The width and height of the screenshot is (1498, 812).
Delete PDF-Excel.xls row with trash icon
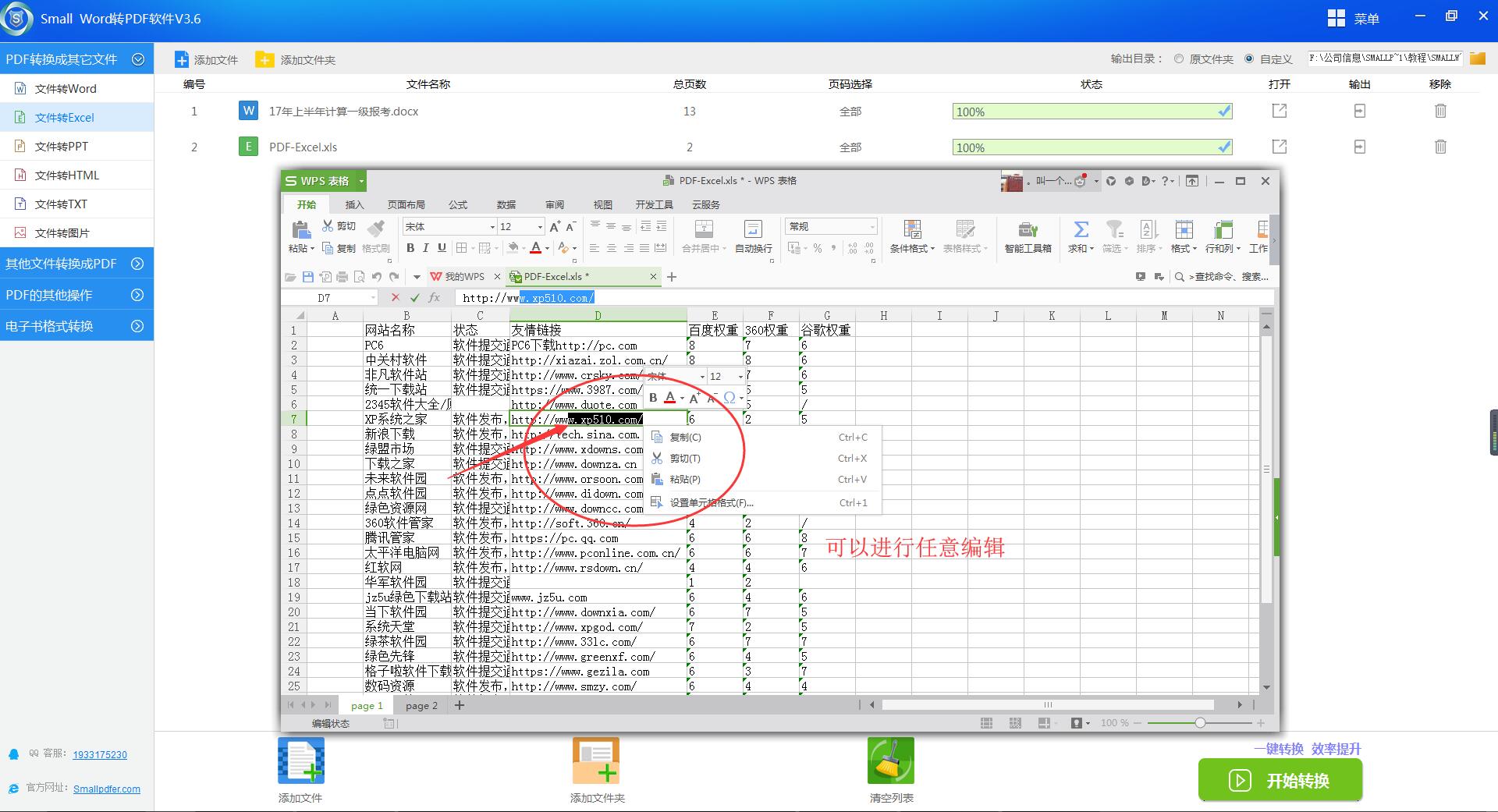coord(1440,147)
